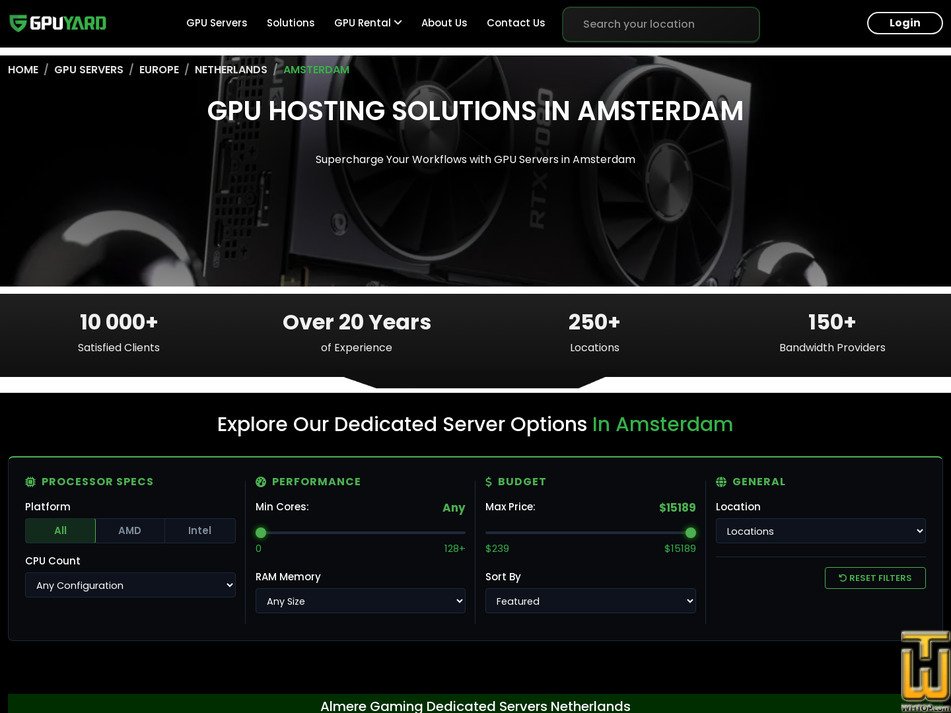Focus the Search your location field
Screen dimensions: 951x713
660,24
